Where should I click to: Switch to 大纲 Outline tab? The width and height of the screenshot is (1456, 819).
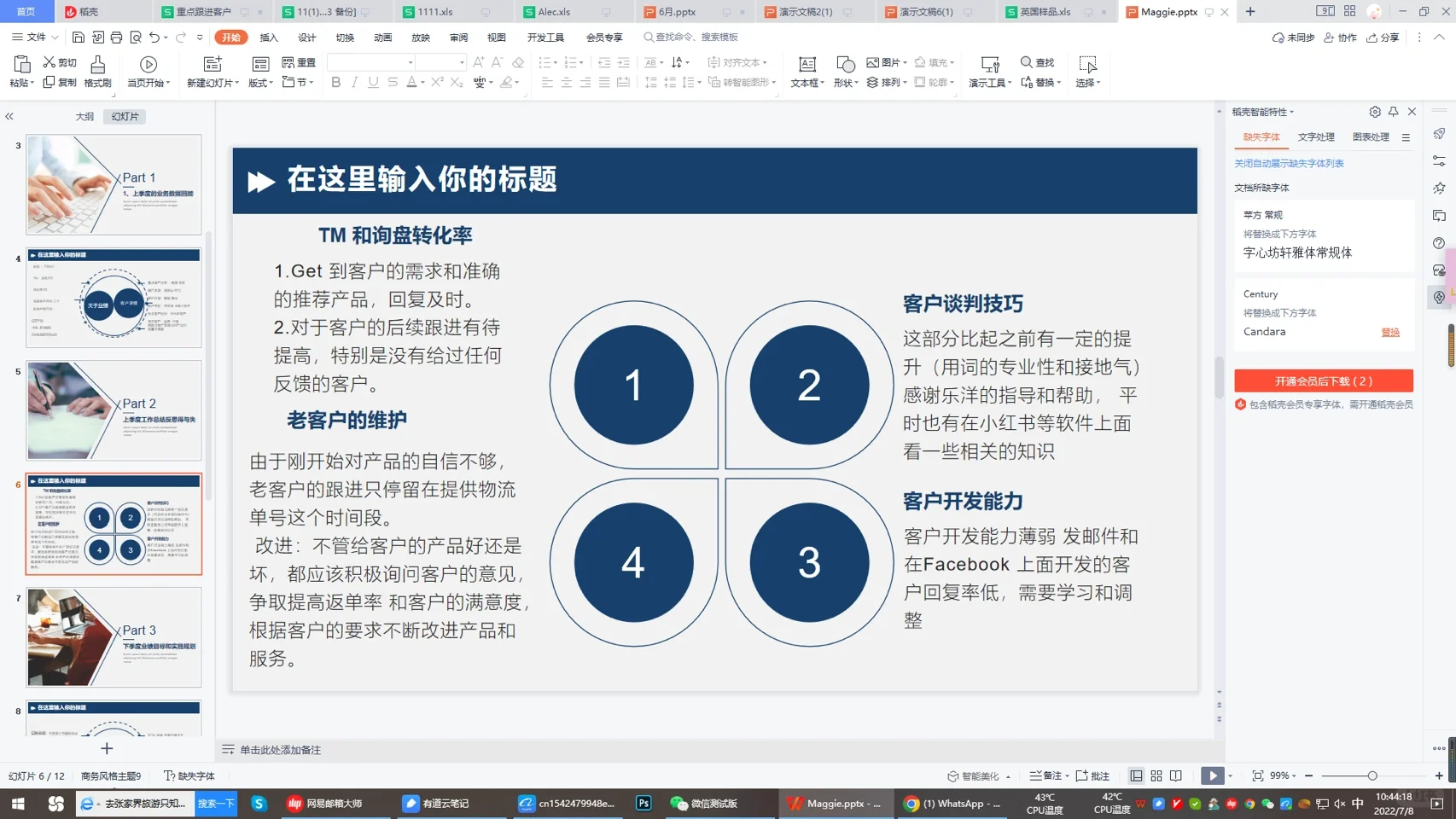coord(84,117)
